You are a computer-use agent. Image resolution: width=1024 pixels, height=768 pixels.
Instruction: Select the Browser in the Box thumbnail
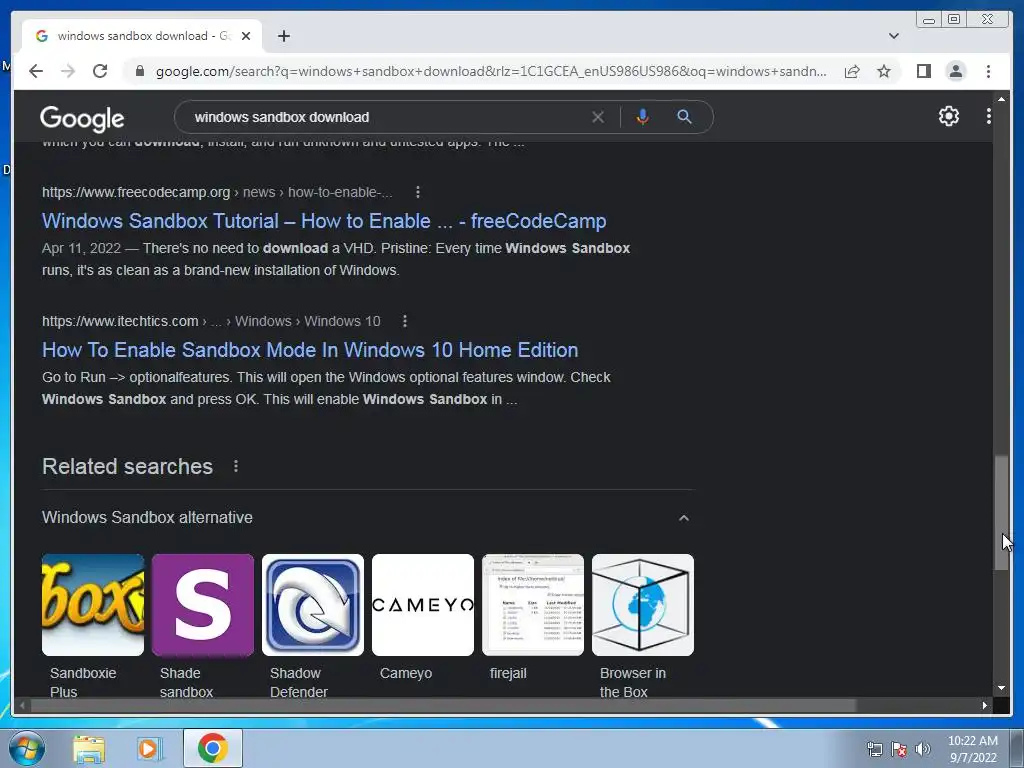tap(643, 605)
